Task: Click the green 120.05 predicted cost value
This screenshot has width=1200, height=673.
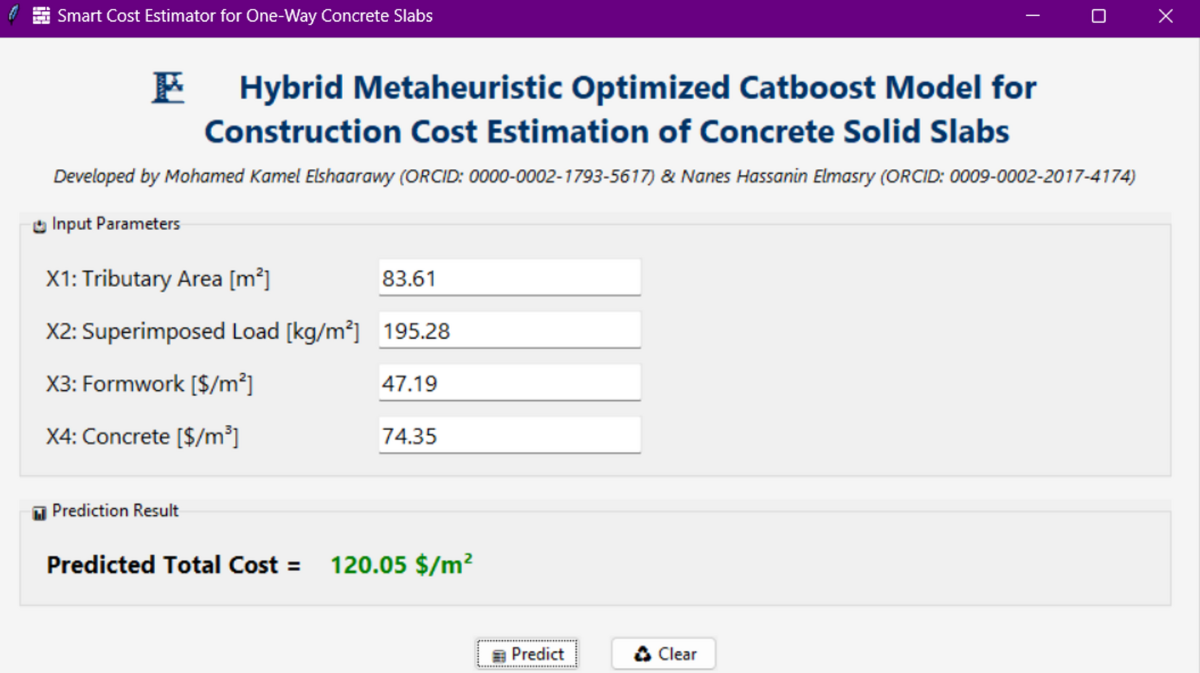Action: click(400, 563)
